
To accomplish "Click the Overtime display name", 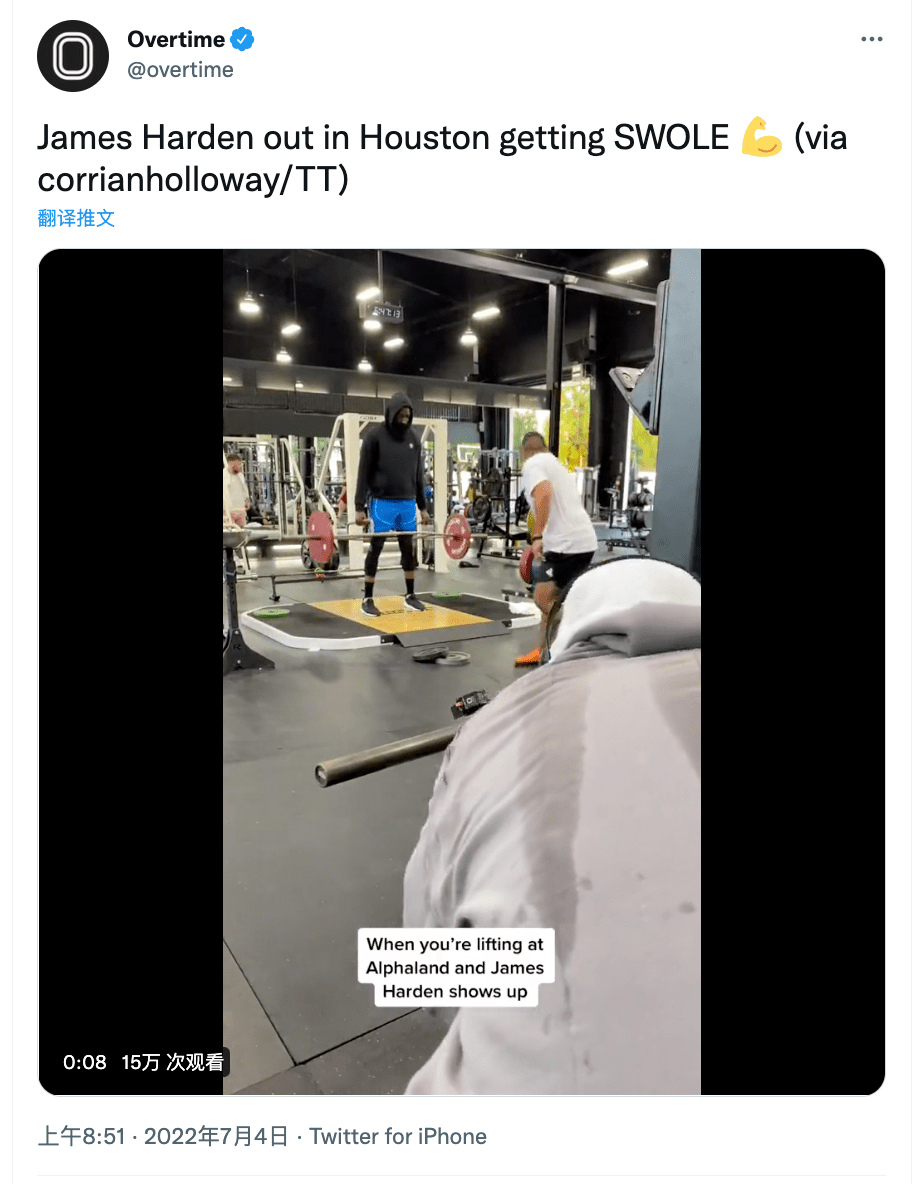I will 176,39.
